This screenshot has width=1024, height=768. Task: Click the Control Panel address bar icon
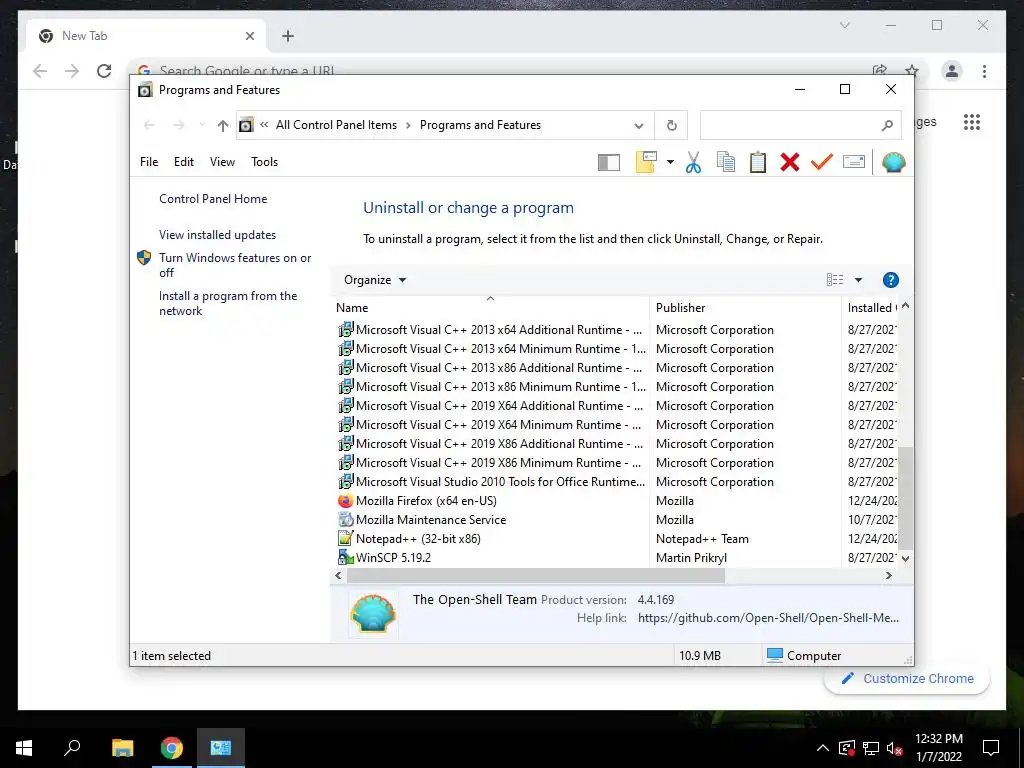246,125
